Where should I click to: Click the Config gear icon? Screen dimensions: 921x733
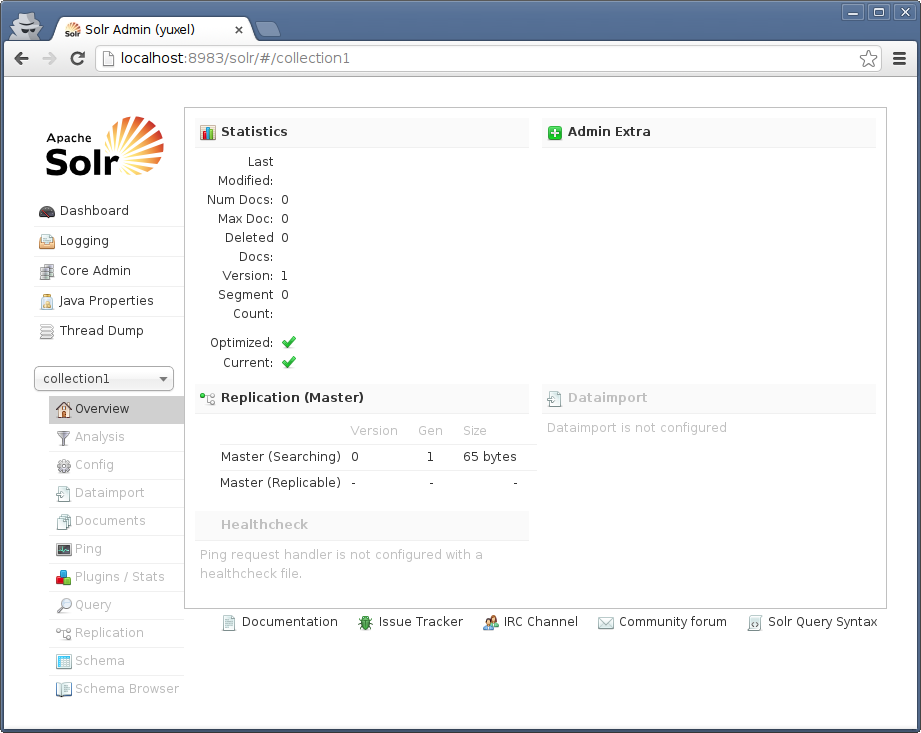point(63,466)
